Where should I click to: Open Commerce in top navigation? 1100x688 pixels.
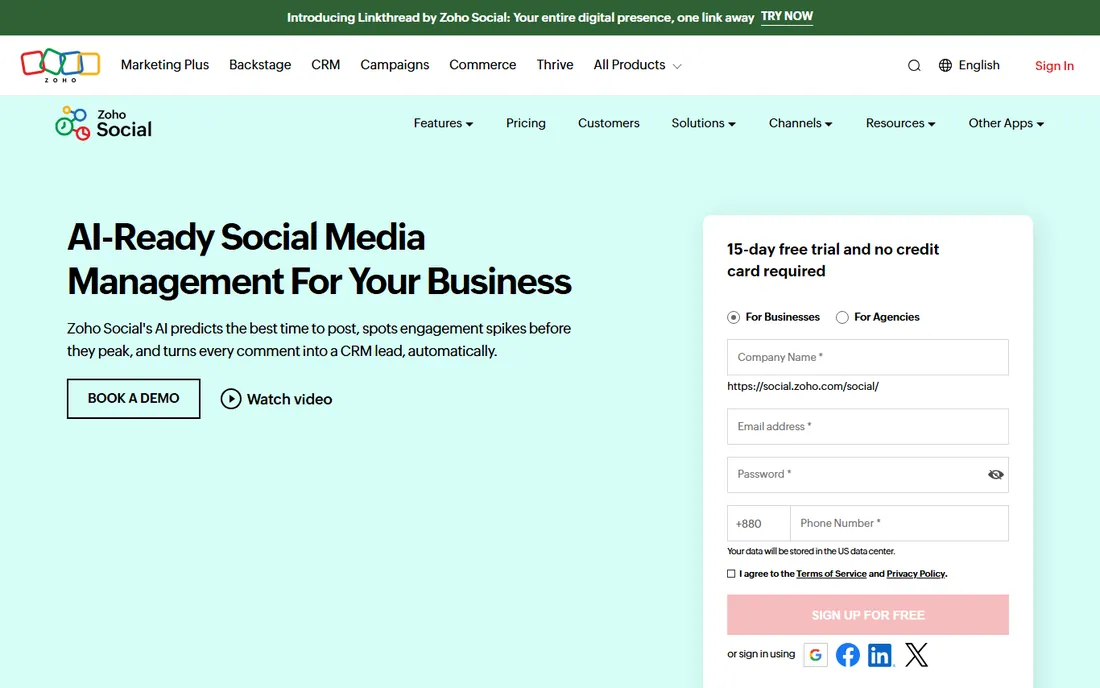coord(483,65)
